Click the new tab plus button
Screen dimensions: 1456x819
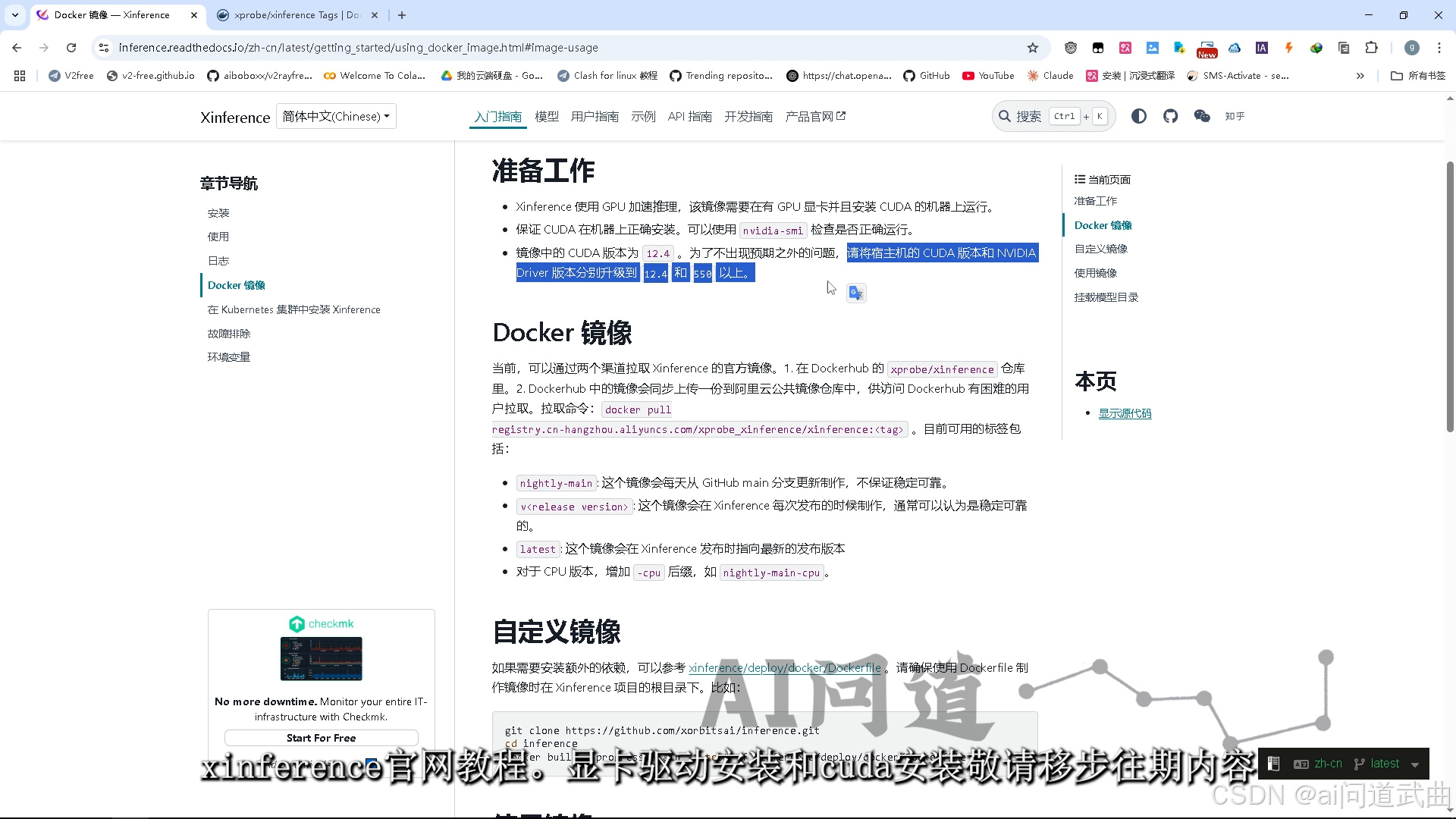(x=402, y=15)
